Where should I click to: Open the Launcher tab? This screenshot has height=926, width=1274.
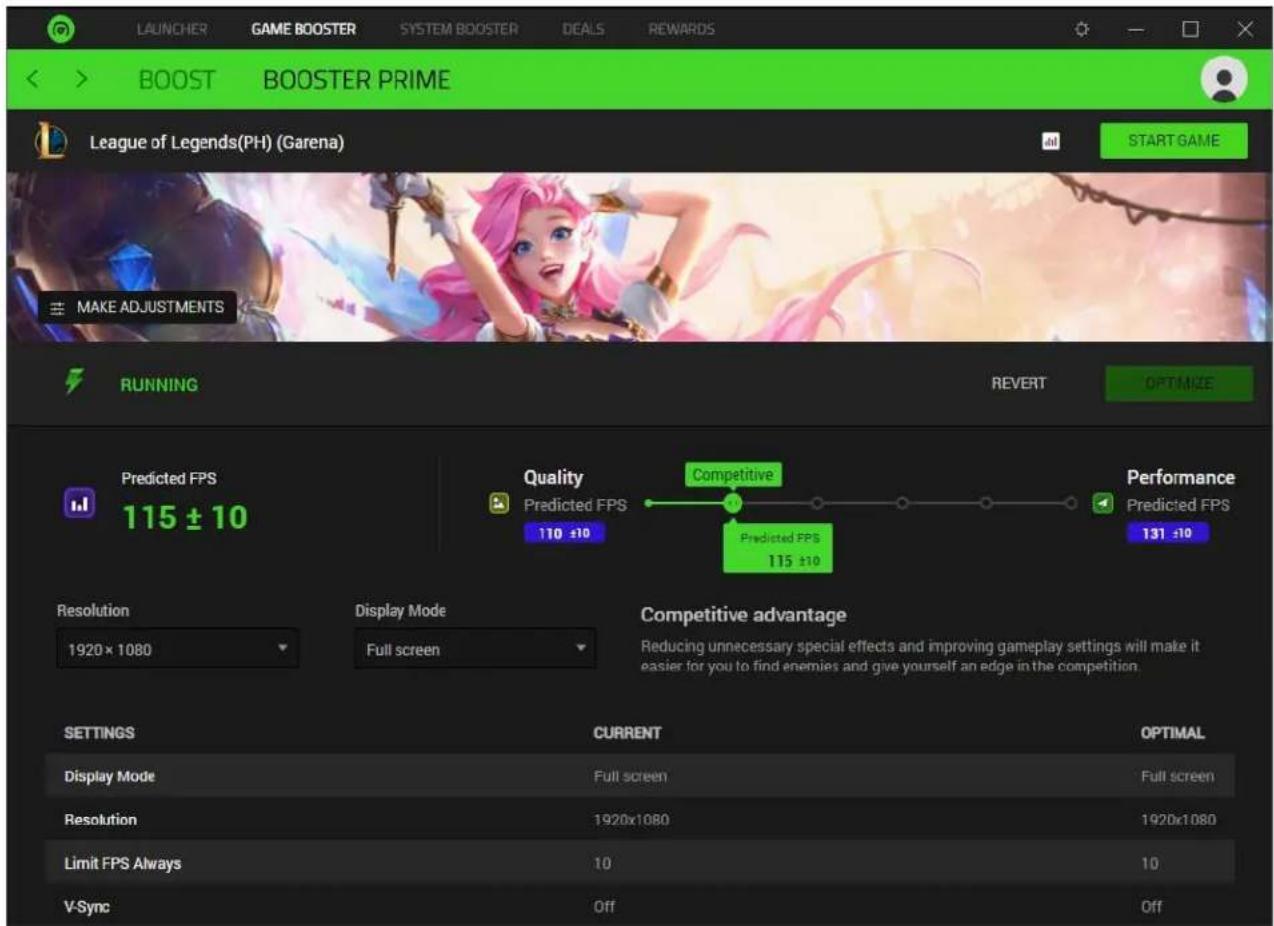click(x=172, y=29)
